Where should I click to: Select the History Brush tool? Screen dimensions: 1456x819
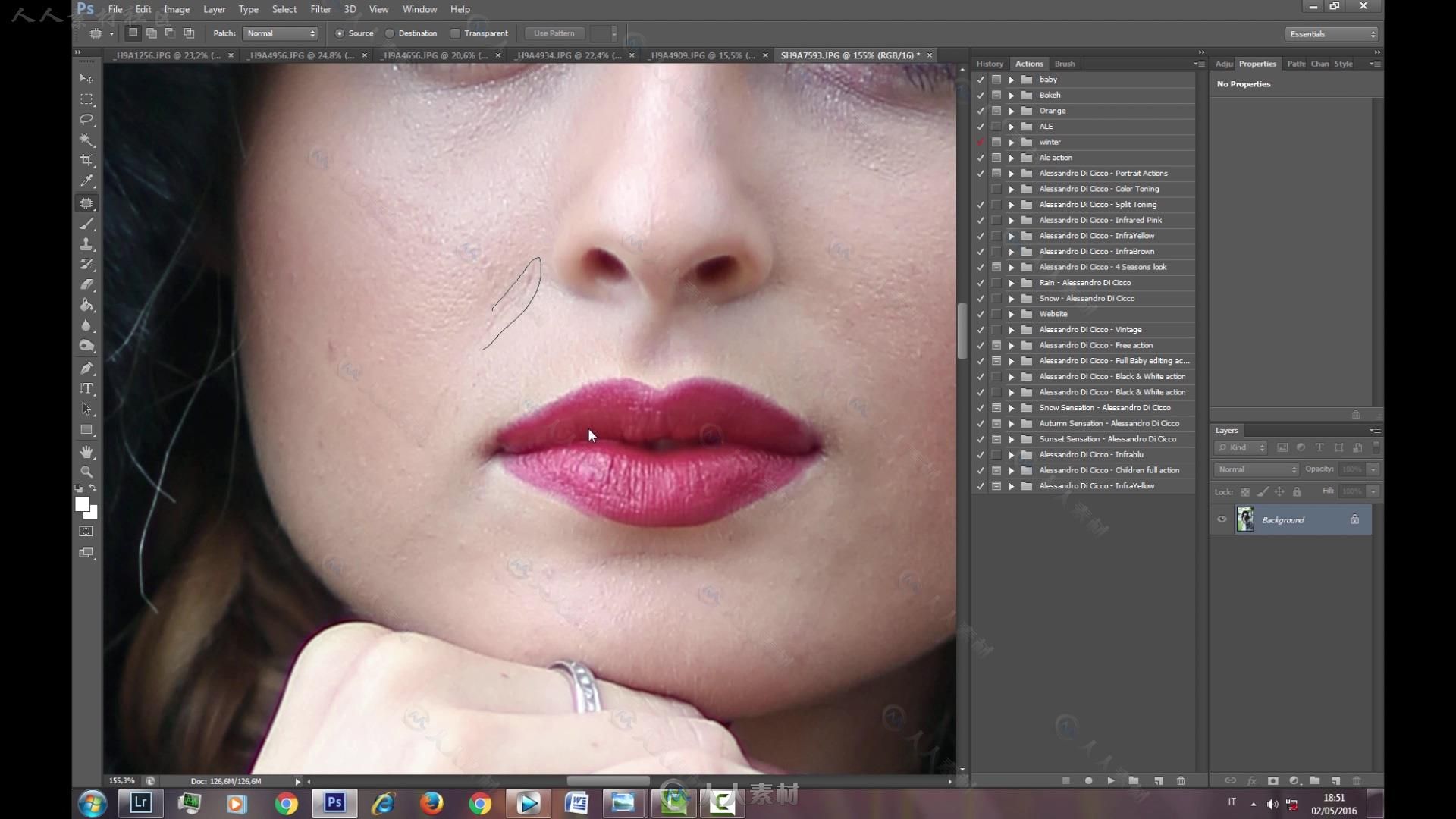[86, 265]
